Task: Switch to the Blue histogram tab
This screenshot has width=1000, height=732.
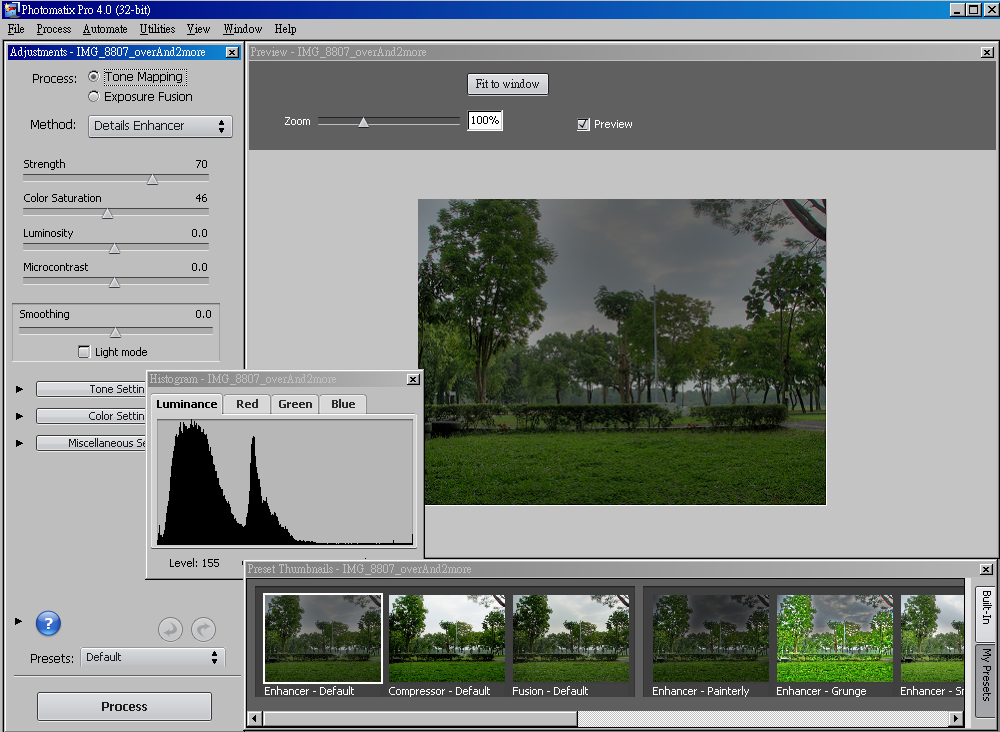Action: 343,404
